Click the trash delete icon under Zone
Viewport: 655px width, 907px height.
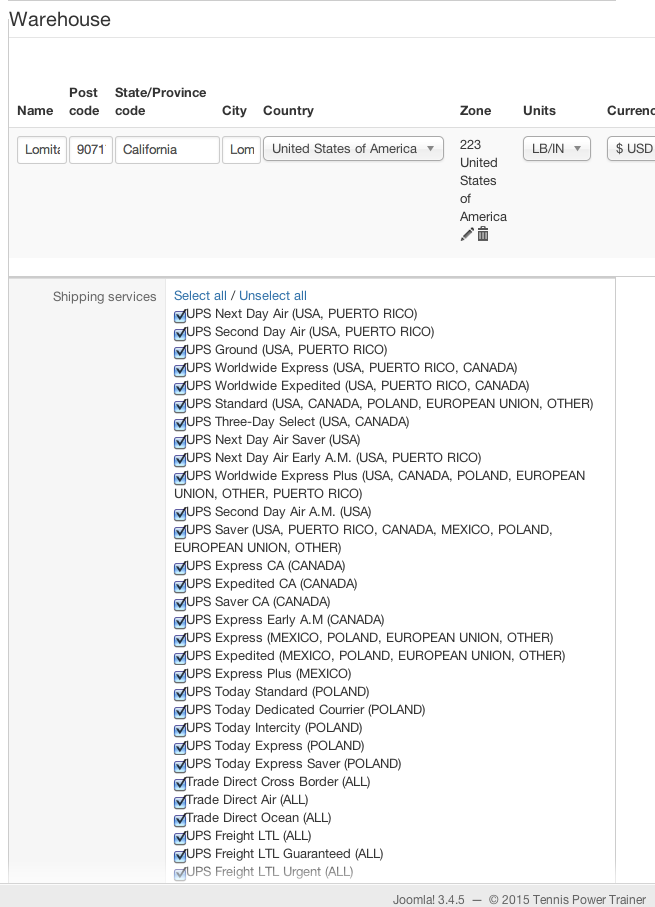point(483,234)
